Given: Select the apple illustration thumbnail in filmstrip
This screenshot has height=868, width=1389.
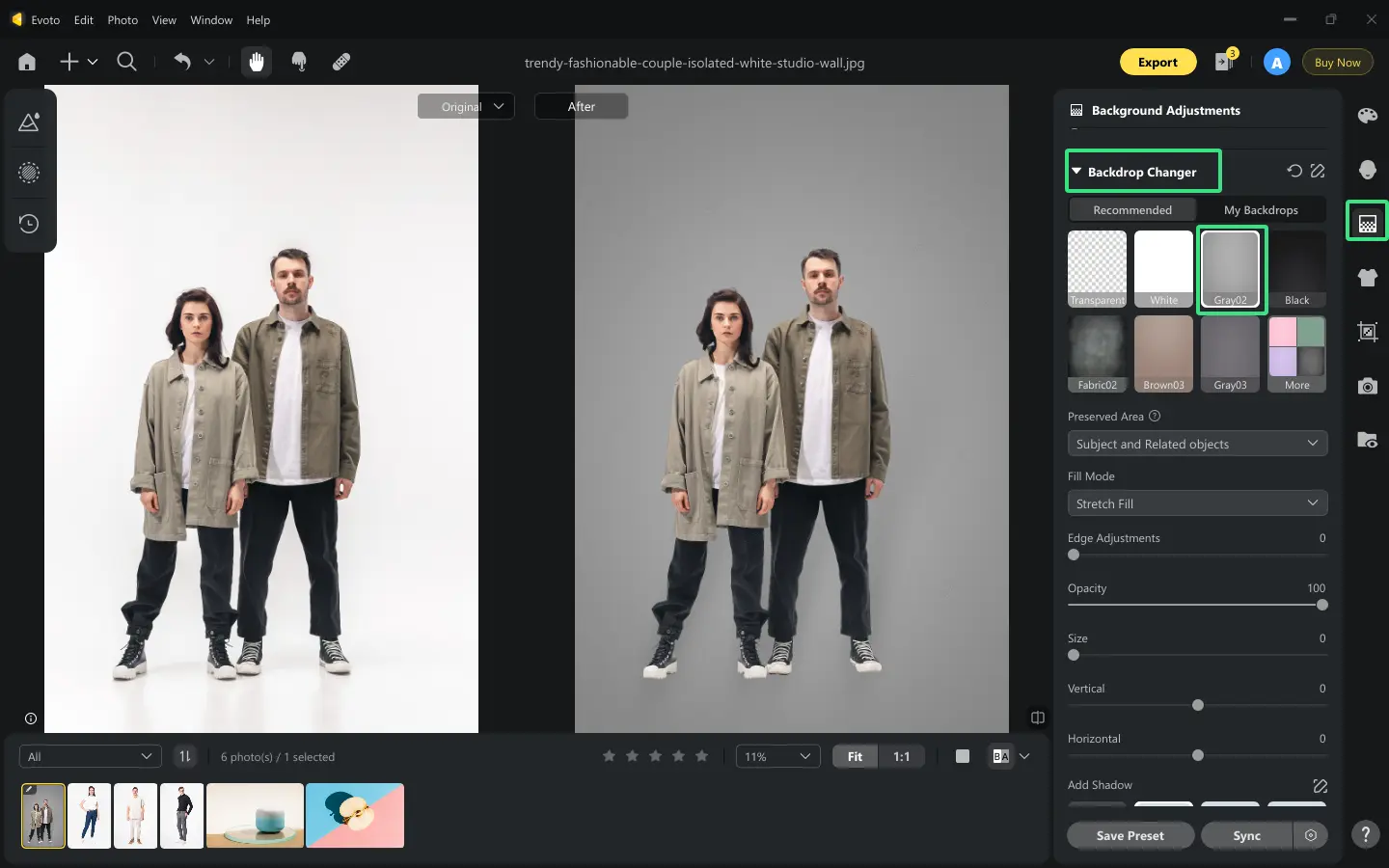Looking at the screenshot, I should tap(355, 815).
